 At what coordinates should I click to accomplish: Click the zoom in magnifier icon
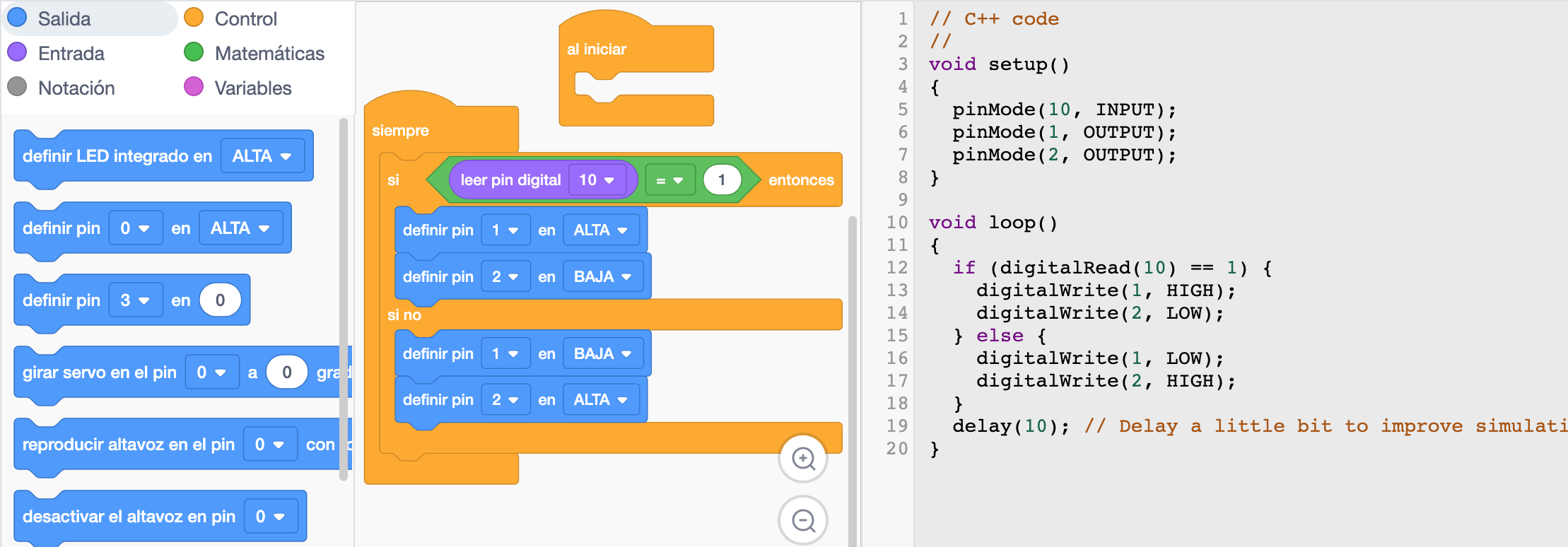coord(803,459)
